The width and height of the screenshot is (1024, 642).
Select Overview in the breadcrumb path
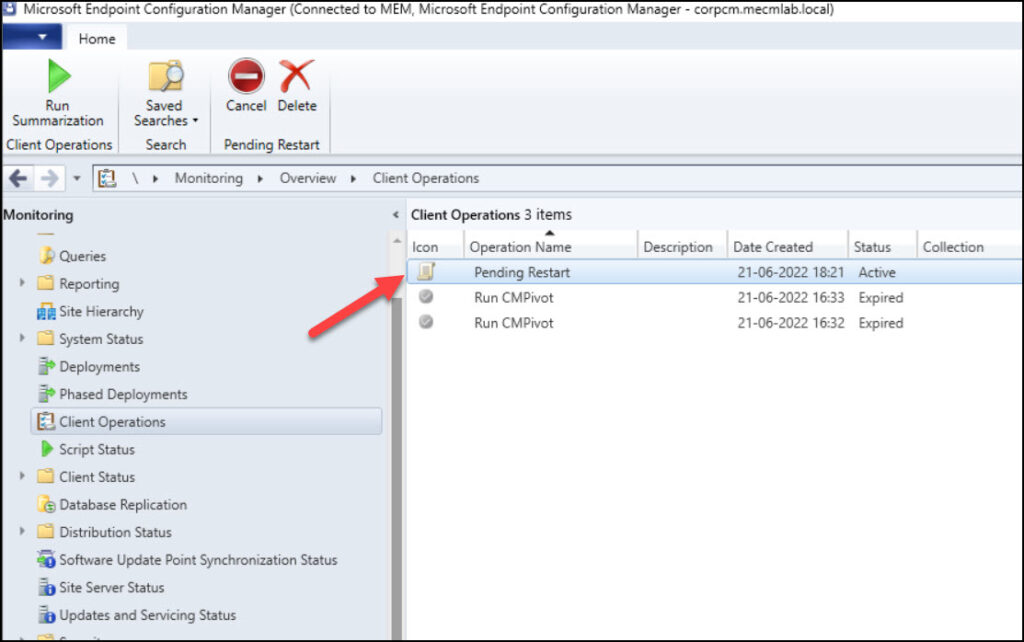(308, 178)
